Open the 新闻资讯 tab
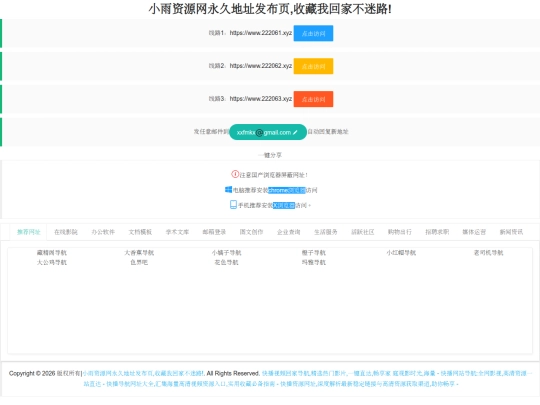 pos(511,232)
